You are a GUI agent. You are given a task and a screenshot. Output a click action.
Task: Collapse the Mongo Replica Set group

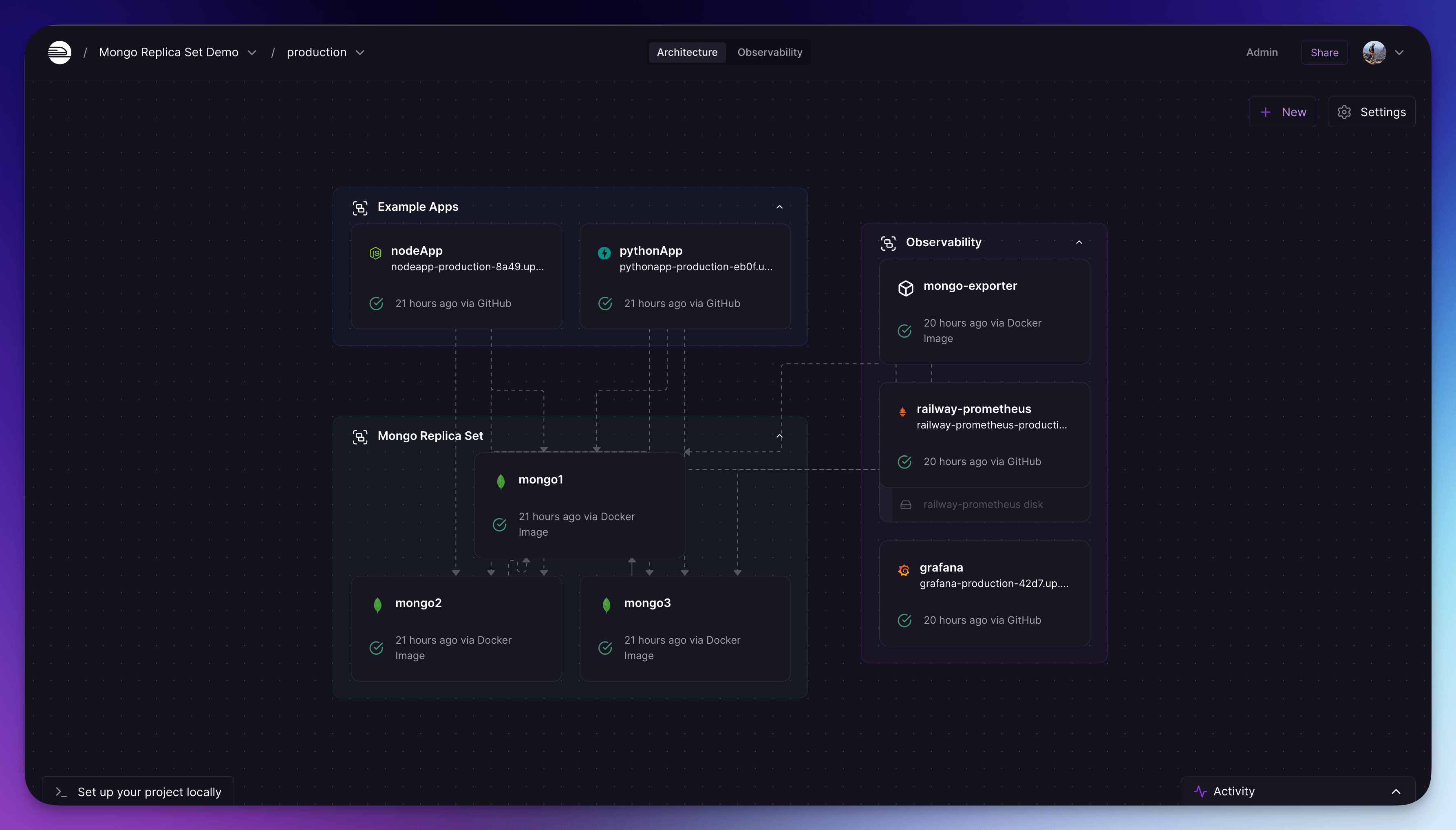click(779, 435)
